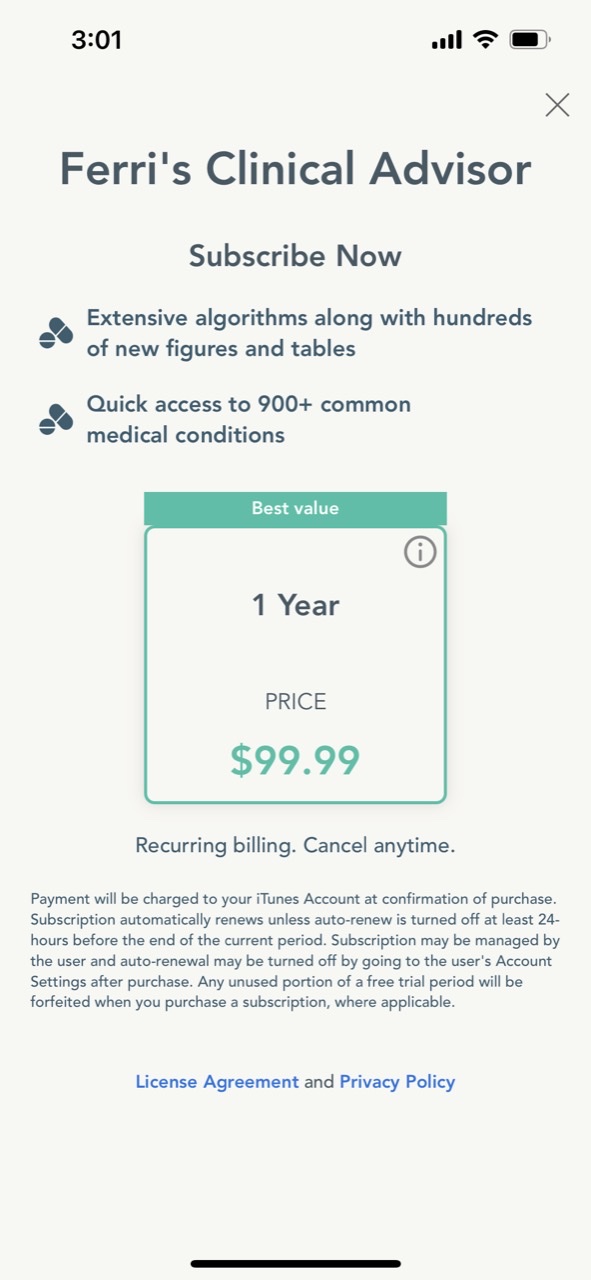This screenshot has width=591, height=1280.
Task: Tap the Ferri's Clinical Advisor title
Action: click(295, 169)
